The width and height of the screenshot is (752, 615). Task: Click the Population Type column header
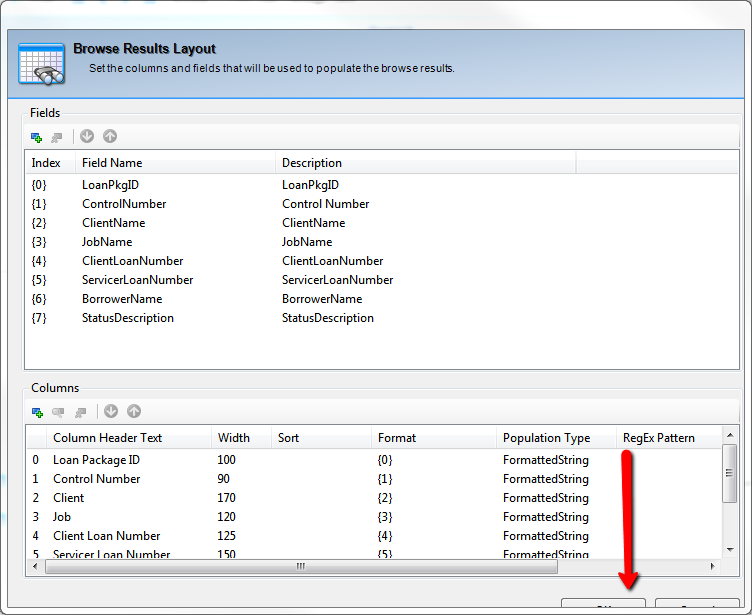tap(546, 438)
